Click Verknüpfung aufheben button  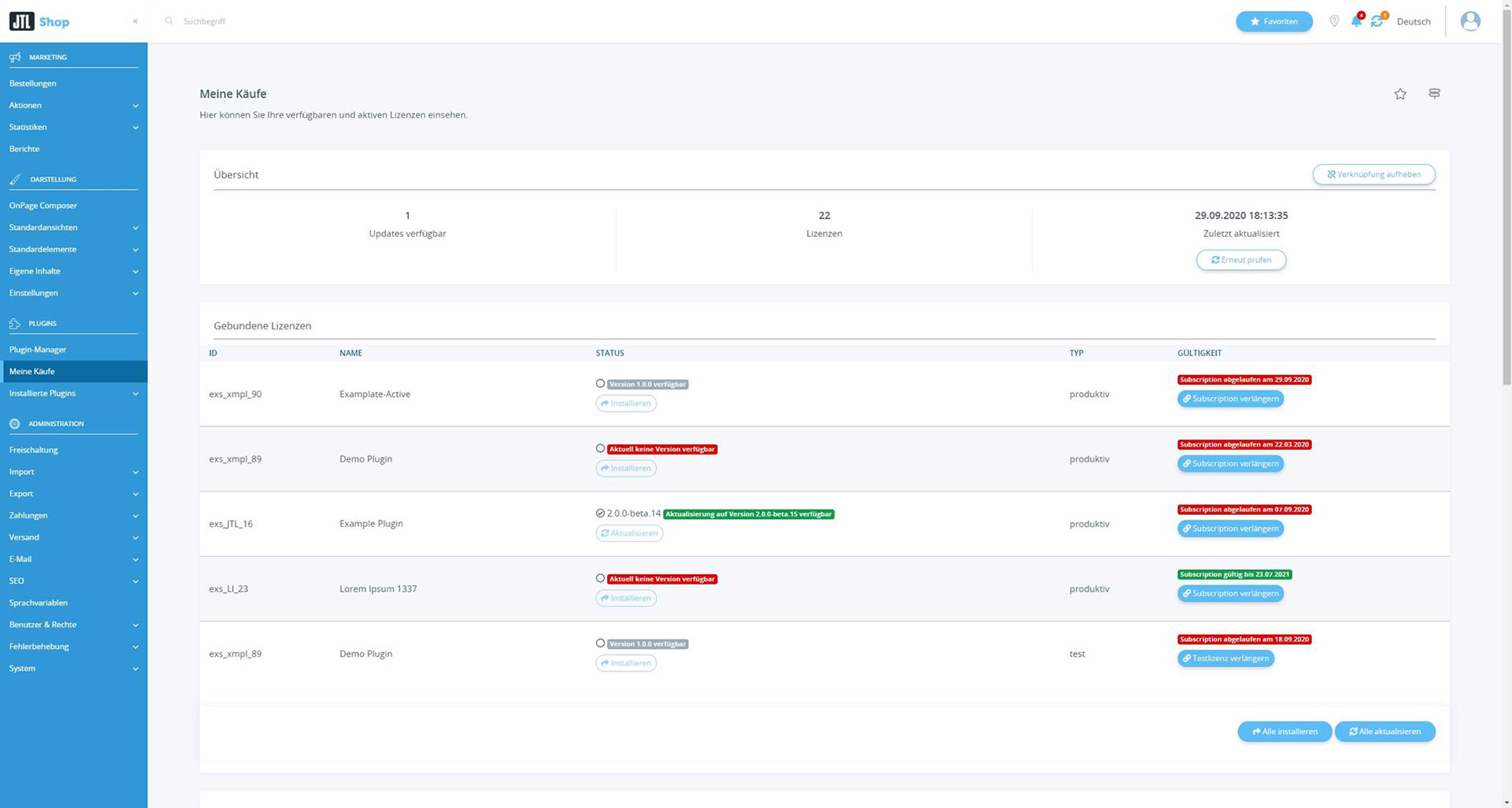(x=1373, y=174)
